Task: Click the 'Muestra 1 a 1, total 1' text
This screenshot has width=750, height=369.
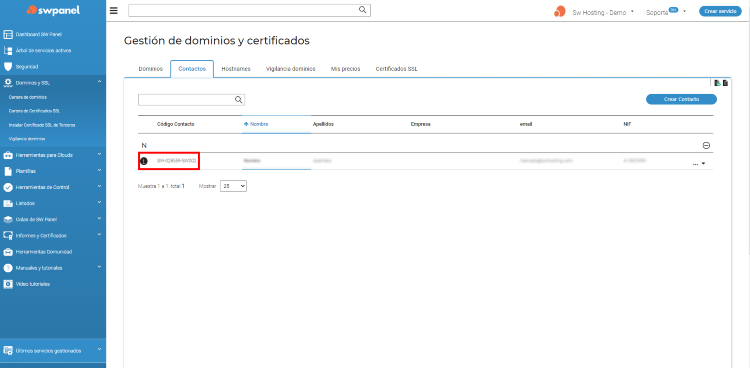Action: 161,186
